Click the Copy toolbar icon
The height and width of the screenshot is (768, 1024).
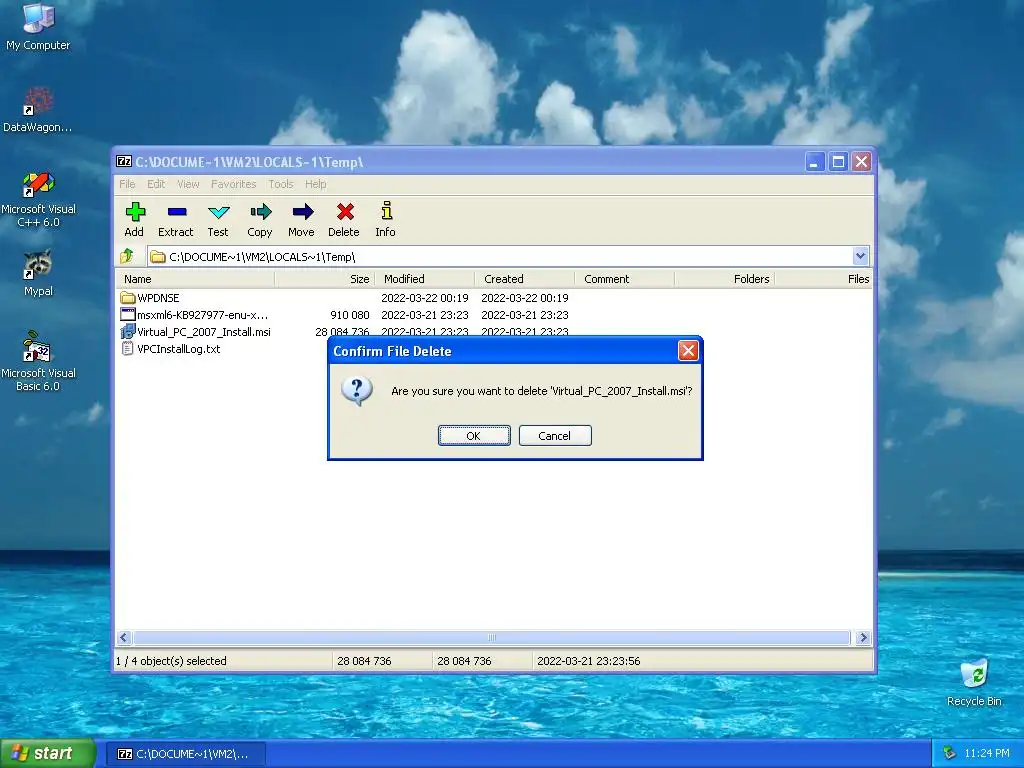point(260,212)
